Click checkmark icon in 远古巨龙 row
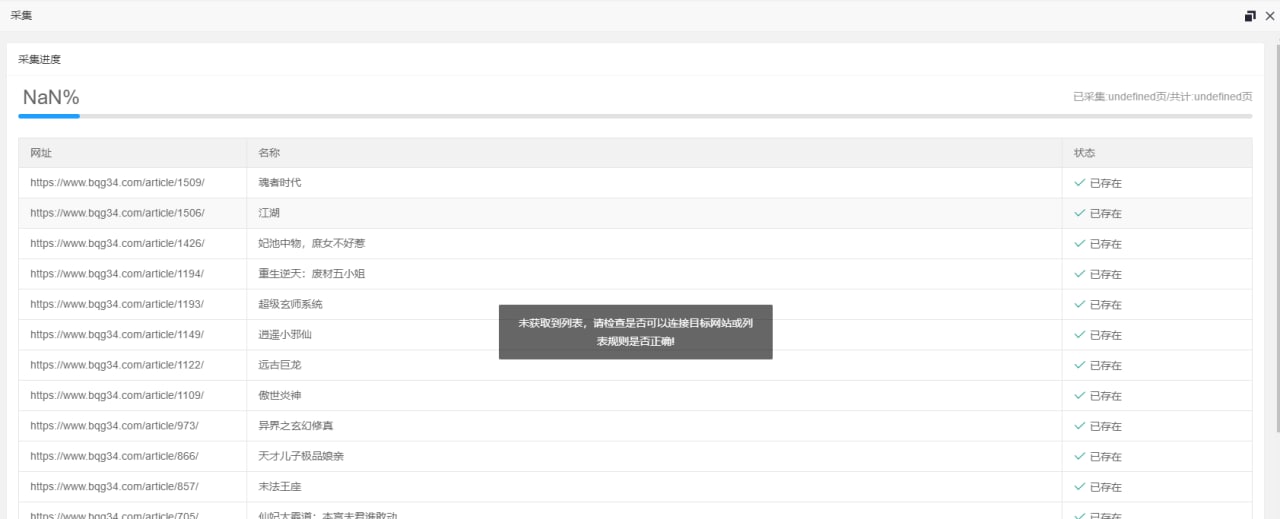This screenshot has width=1280, height=519. 1079,365
